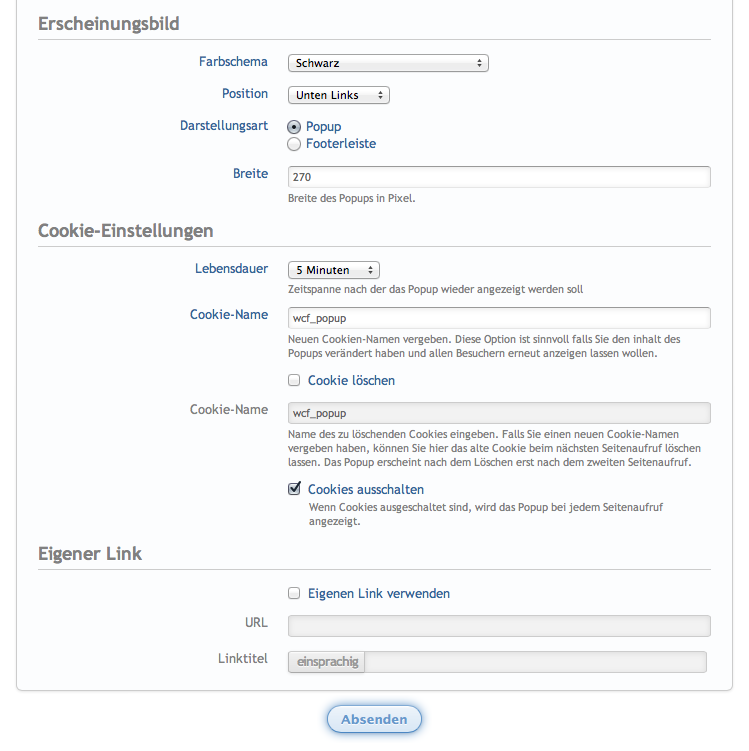
Task: Enable the Cookie löschen checkbox
Action: point(294,380)
